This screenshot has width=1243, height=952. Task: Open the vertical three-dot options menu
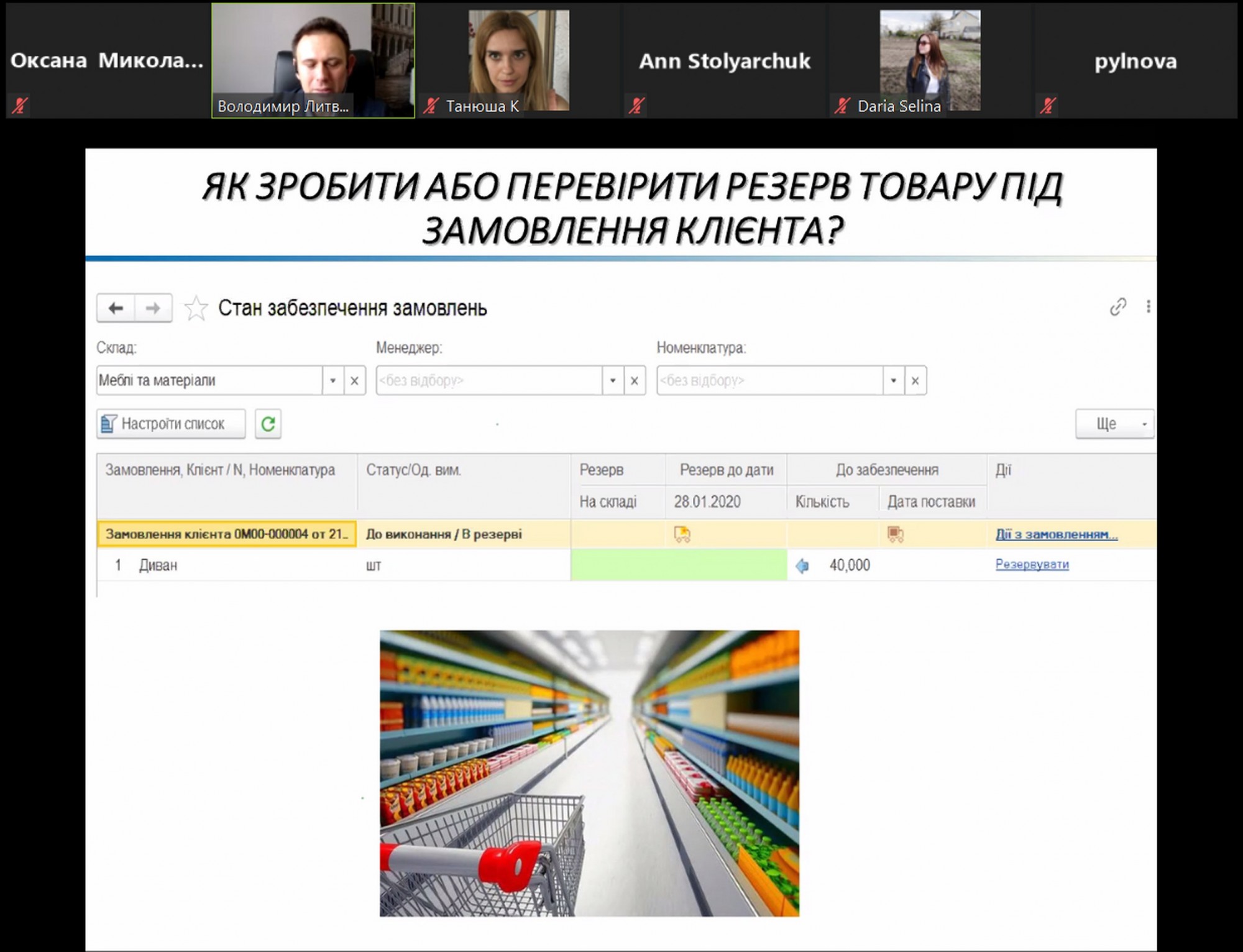pyautogui.click(x=1149, y=306)
